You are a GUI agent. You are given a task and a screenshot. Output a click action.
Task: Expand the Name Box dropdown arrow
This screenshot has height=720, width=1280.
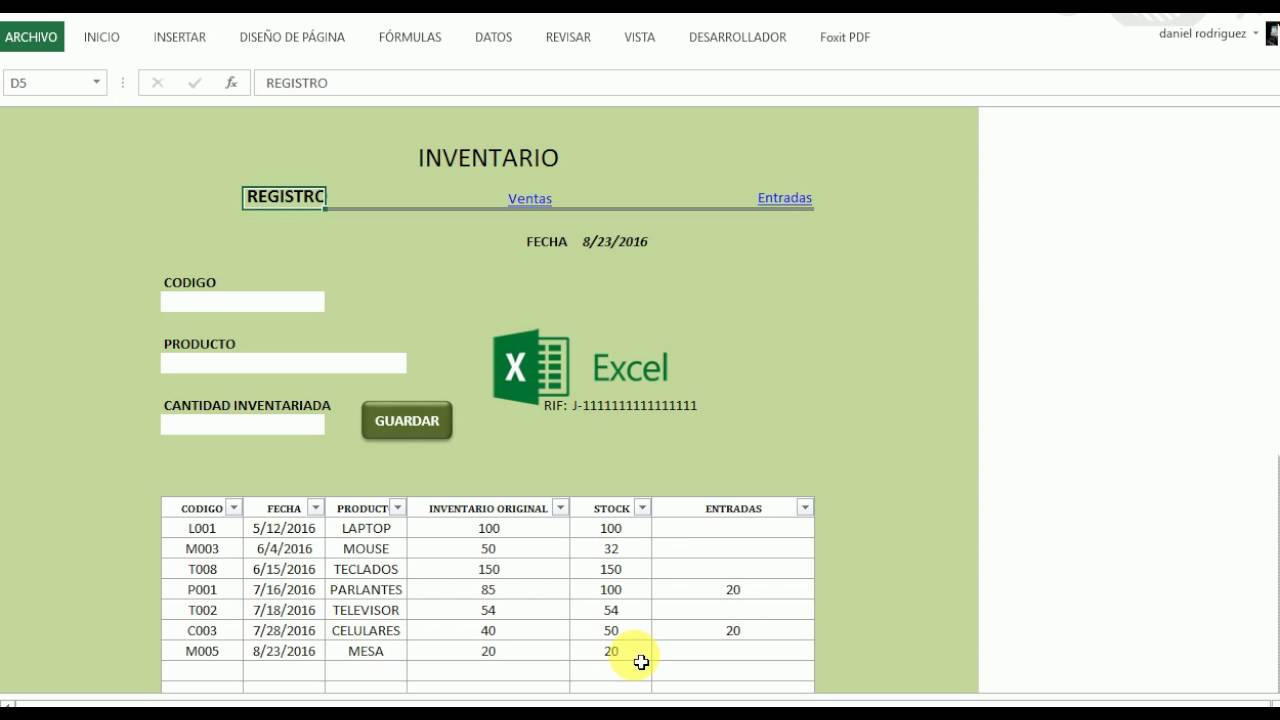[97, 83]
